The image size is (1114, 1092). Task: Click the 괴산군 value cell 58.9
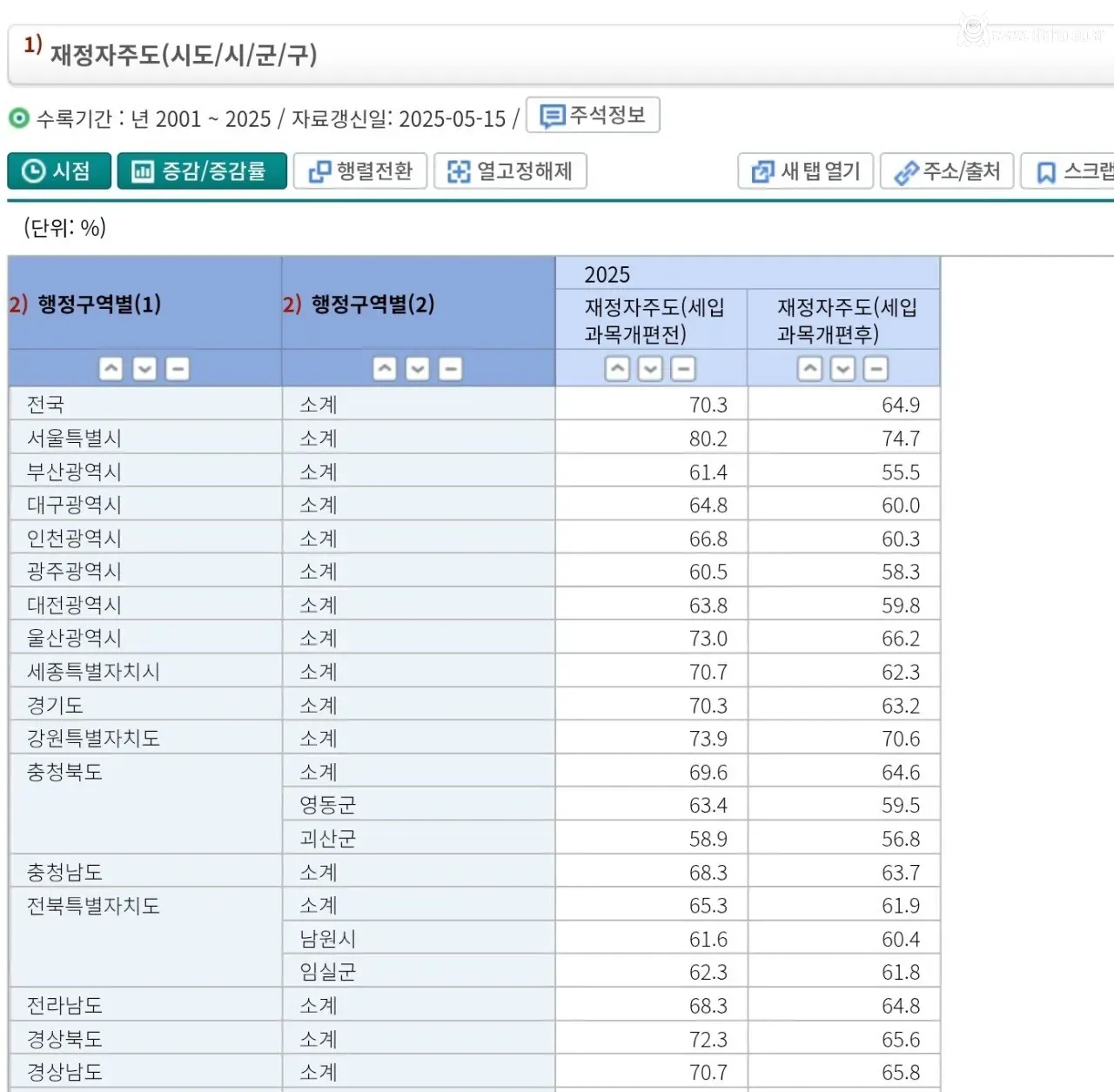709,838
